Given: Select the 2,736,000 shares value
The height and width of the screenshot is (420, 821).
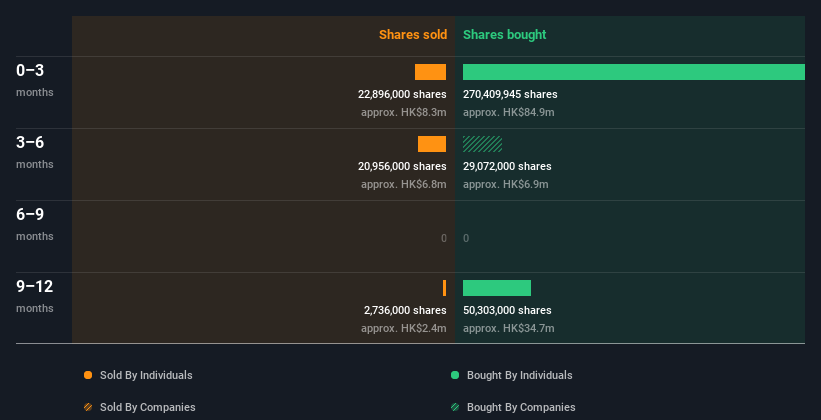Looking at the screenshot, I should point(405,311).
